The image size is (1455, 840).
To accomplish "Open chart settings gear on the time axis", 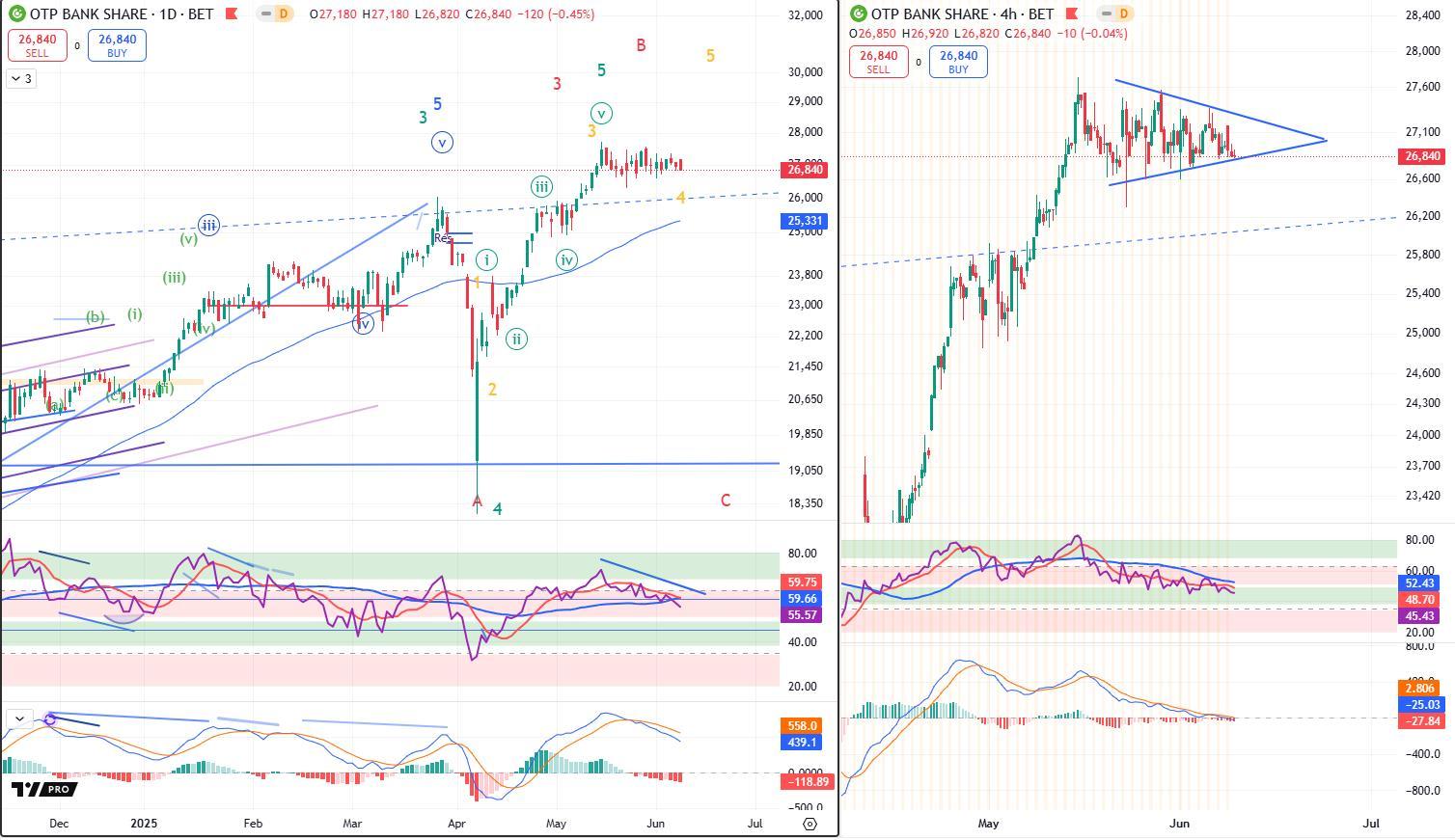I will coord(810,824).
